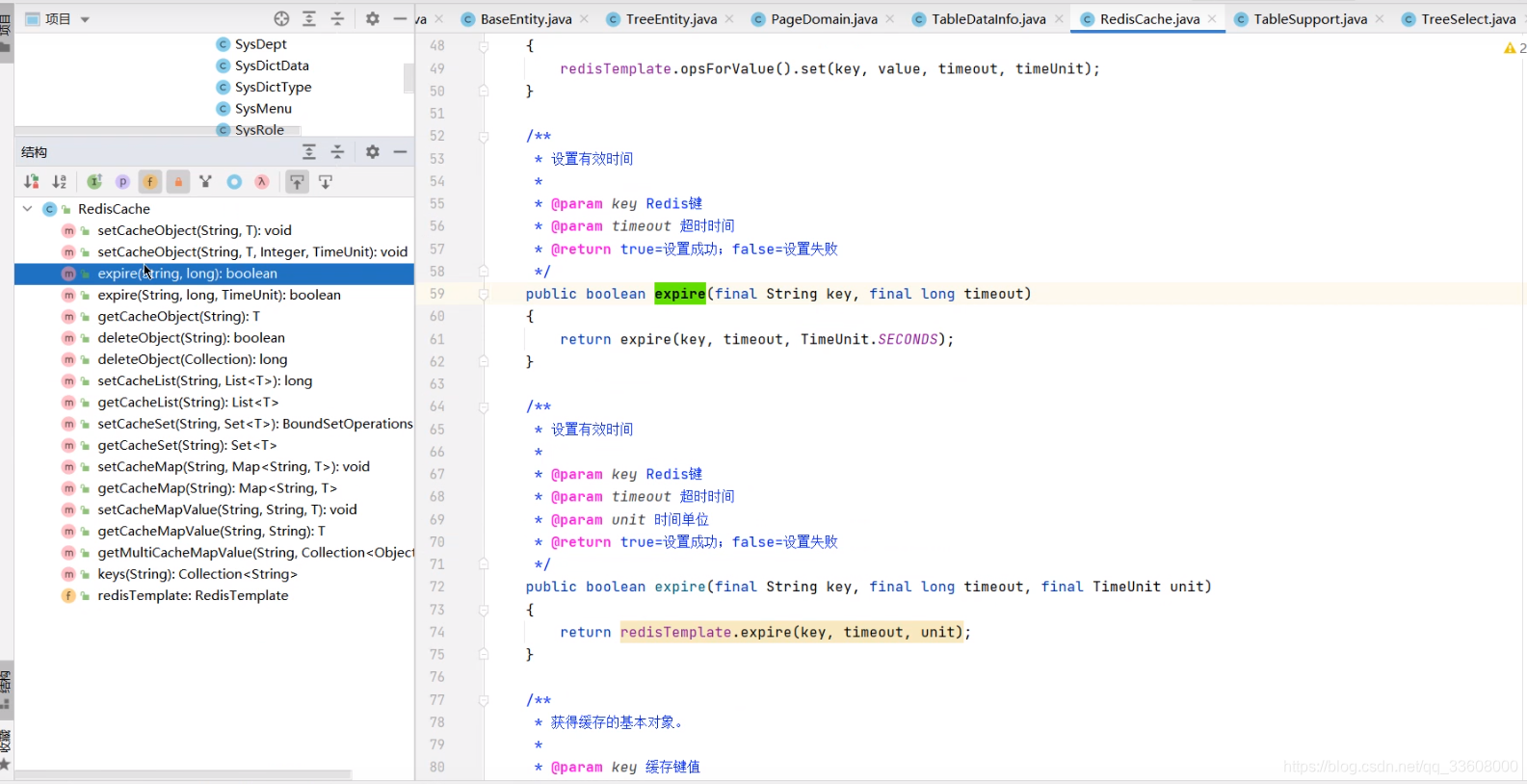The height and width of the screenshot is (784, 1527).
Task: Collapse all in Structure panel header
Action: (337, 151)
